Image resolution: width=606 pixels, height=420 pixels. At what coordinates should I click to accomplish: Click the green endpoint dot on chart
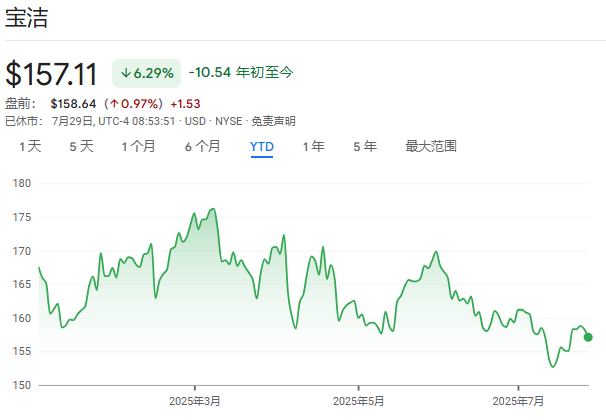coord(588,337)
